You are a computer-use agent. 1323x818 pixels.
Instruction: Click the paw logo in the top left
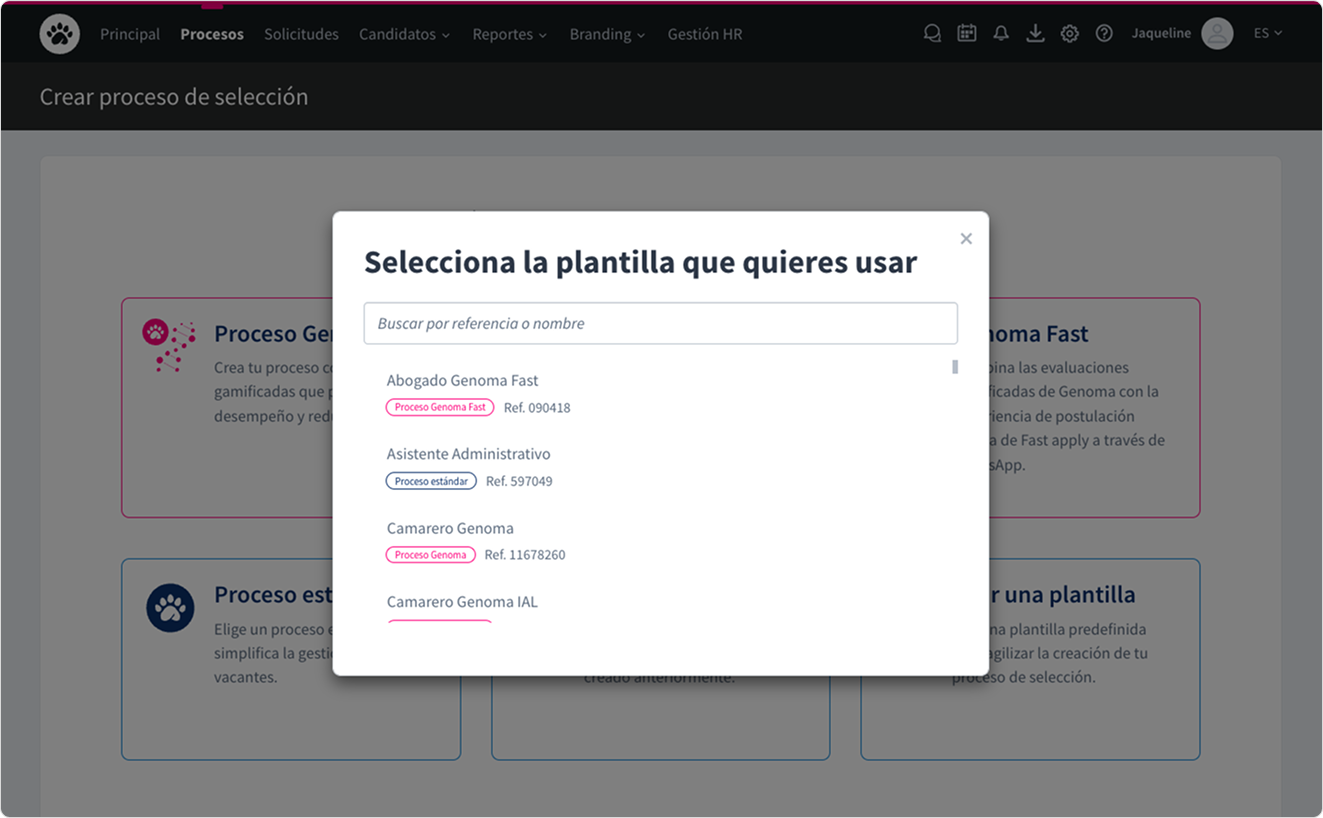59,33
